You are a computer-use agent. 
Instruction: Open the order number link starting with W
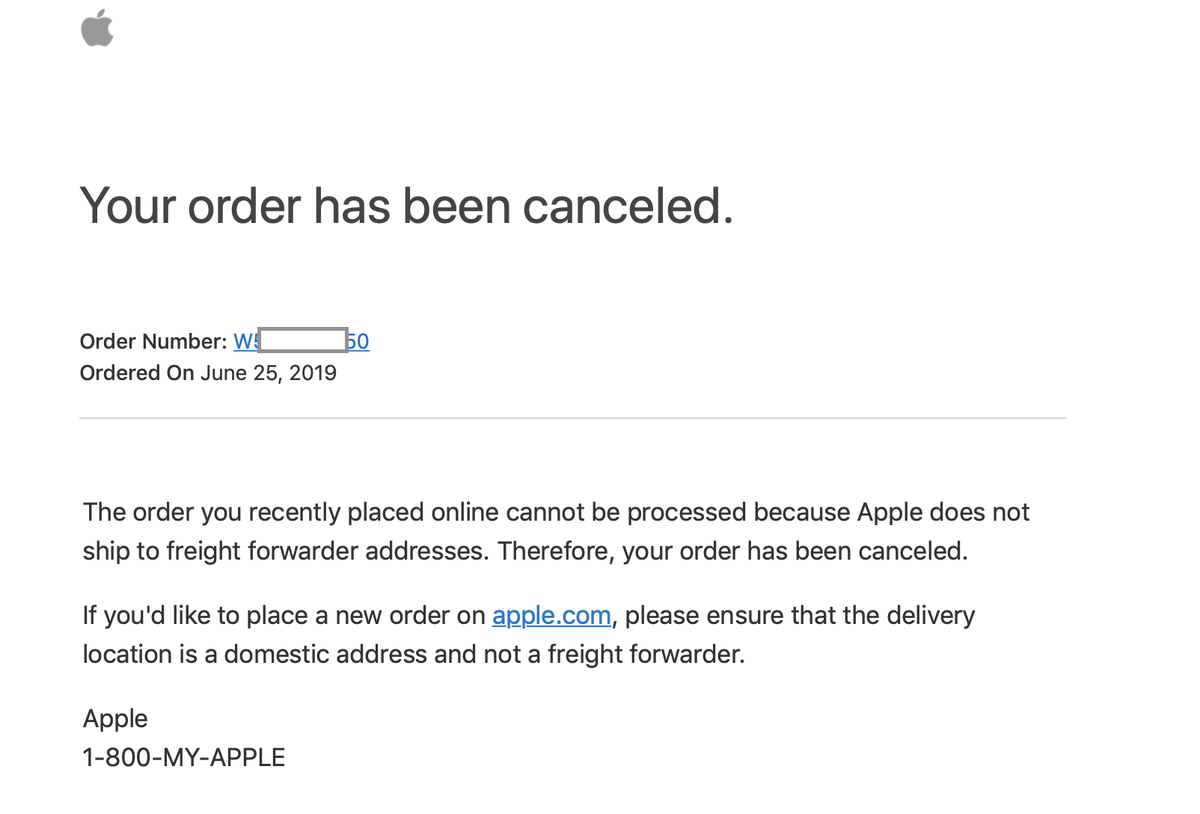(245, 342)
